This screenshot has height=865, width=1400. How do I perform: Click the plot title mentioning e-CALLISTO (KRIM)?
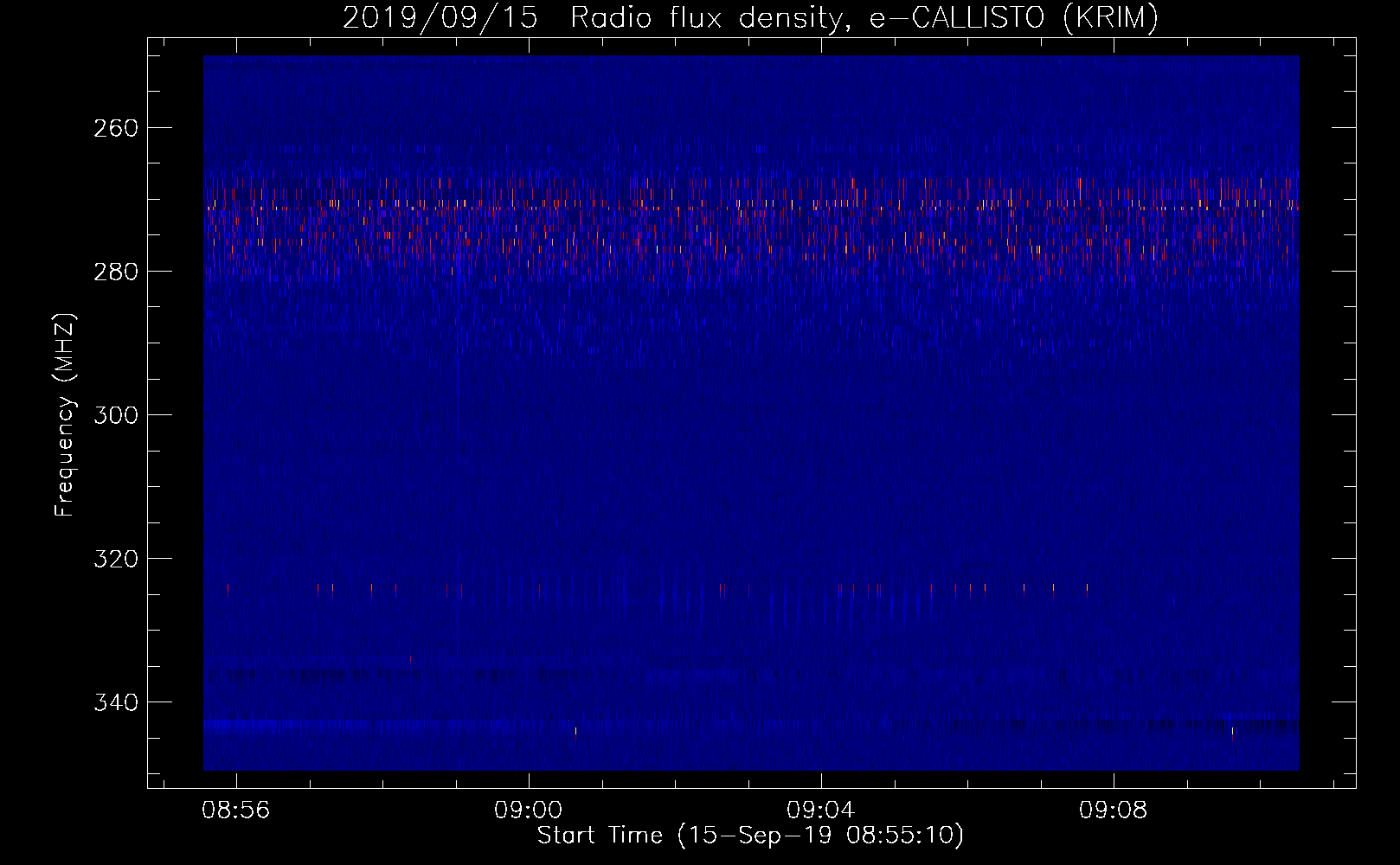coord(750,17)
